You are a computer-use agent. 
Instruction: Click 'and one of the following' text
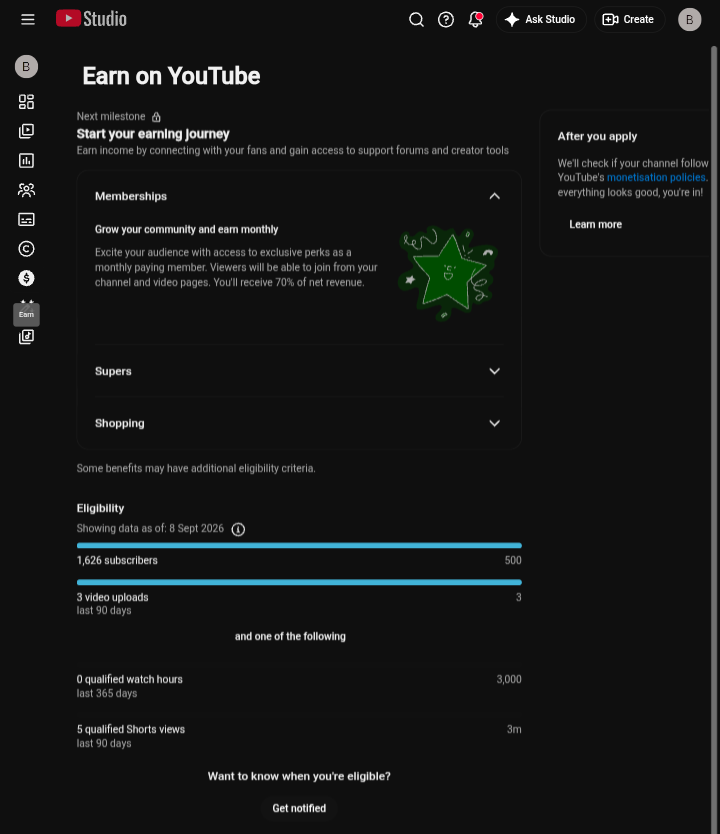click(x=290, y=637)
